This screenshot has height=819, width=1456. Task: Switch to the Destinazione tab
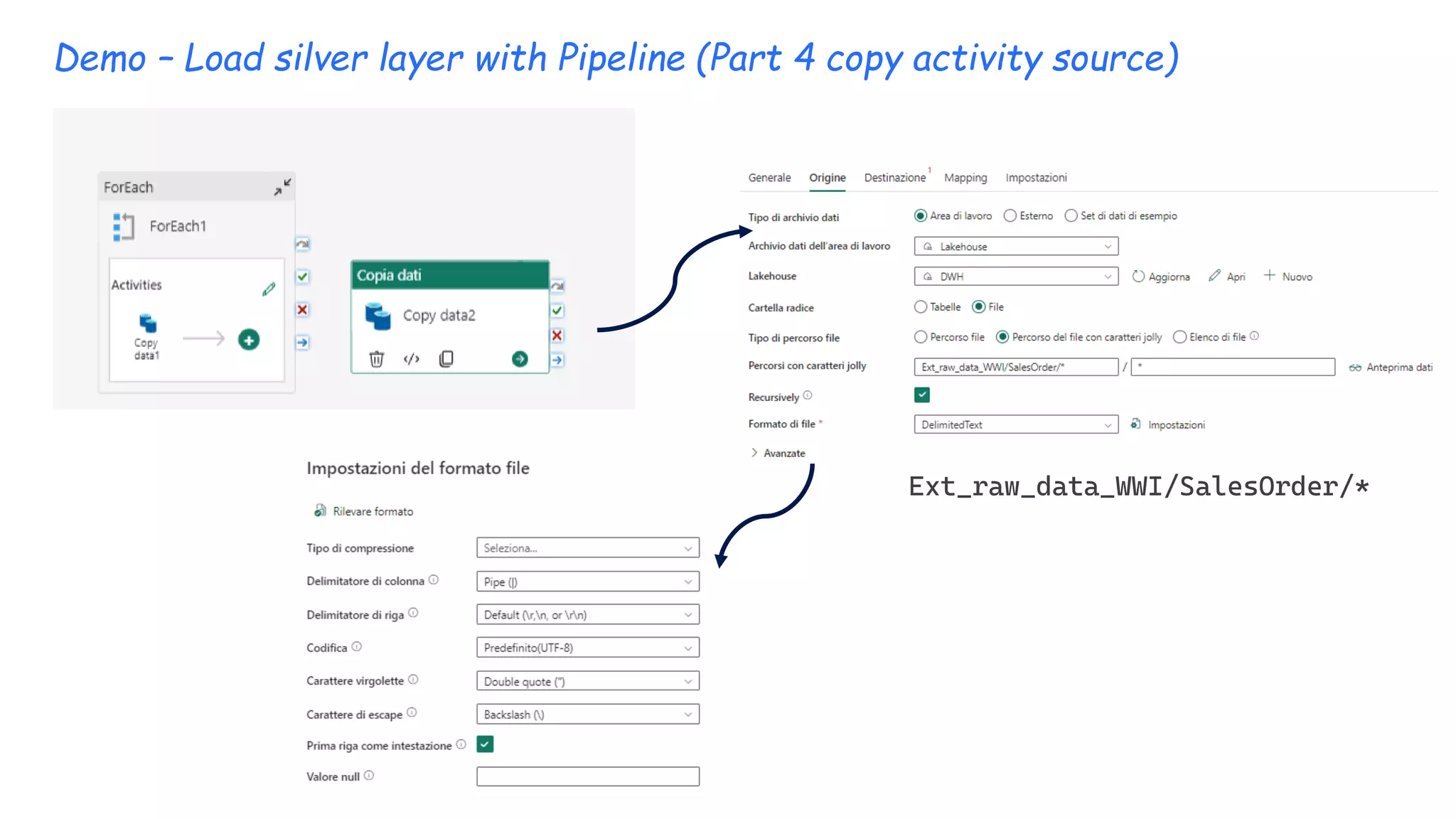(895, 178)
